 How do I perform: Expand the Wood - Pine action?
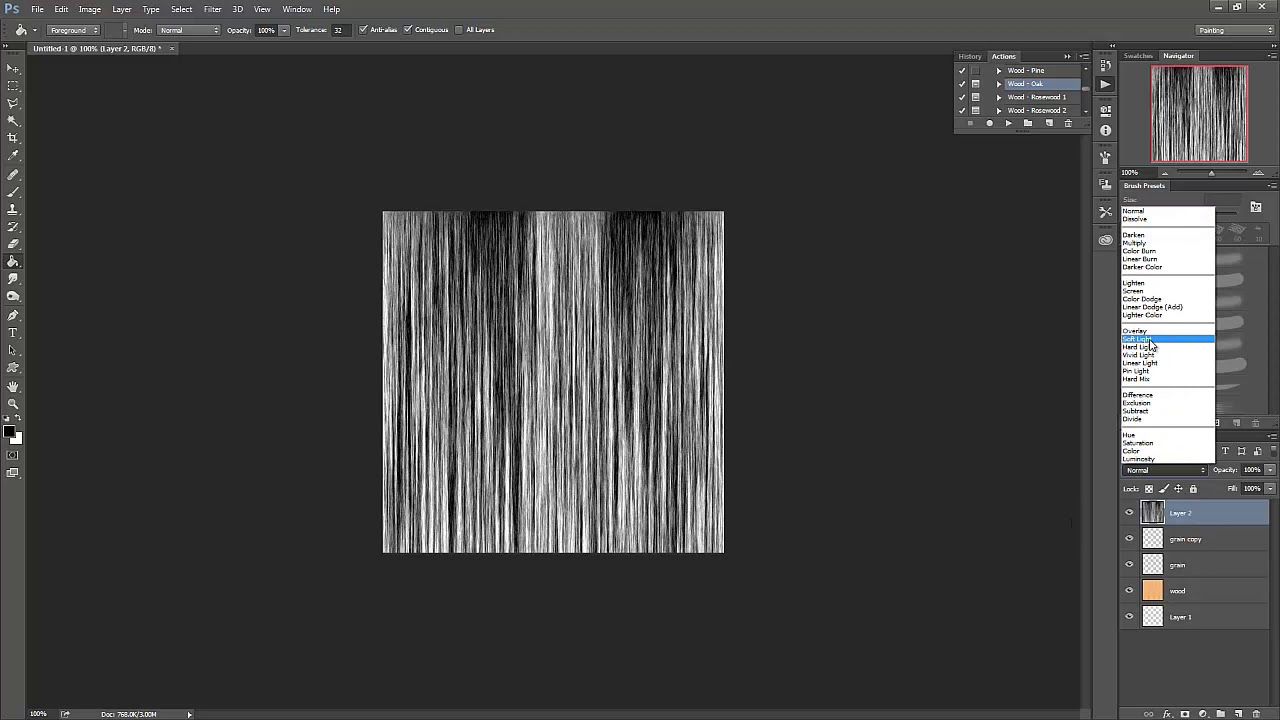tap(998, 71)
